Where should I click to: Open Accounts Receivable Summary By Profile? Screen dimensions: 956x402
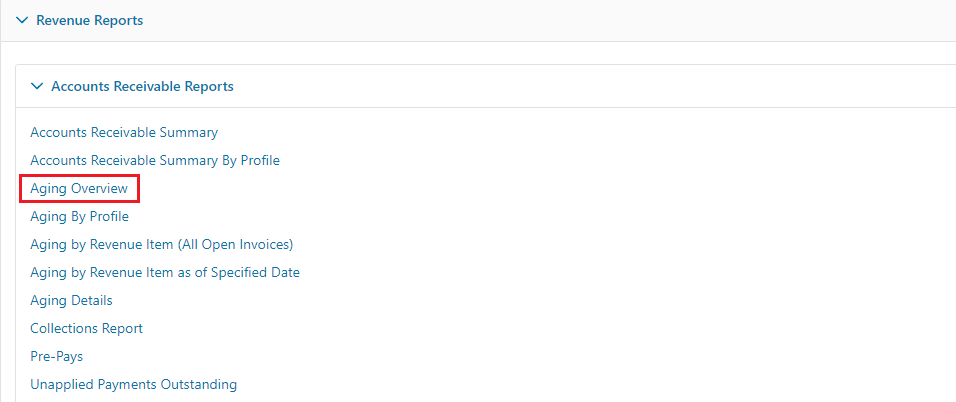coord(155,160)
